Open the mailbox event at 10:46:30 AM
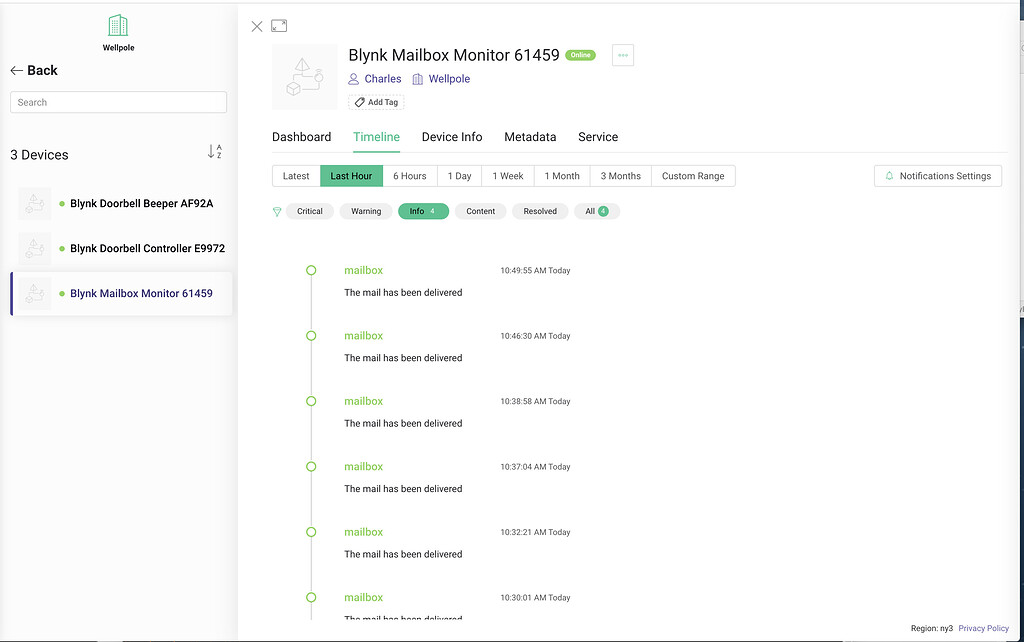 click(364, 336)
